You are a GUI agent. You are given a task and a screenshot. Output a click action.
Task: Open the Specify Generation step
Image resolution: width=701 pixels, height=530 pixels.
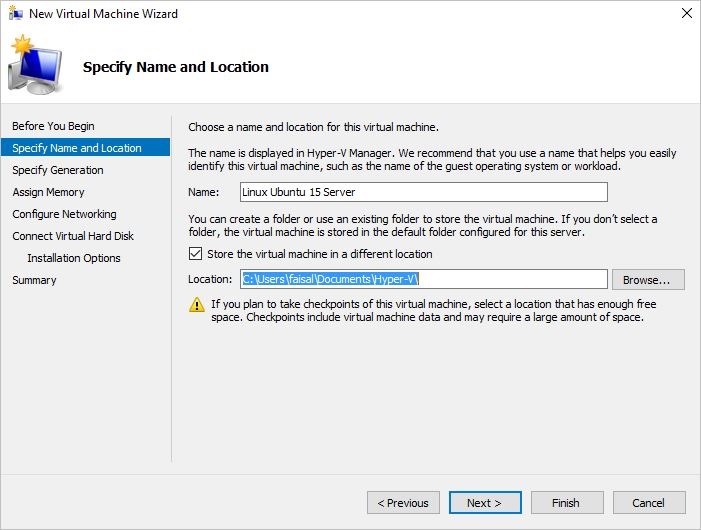pos(58,170)
